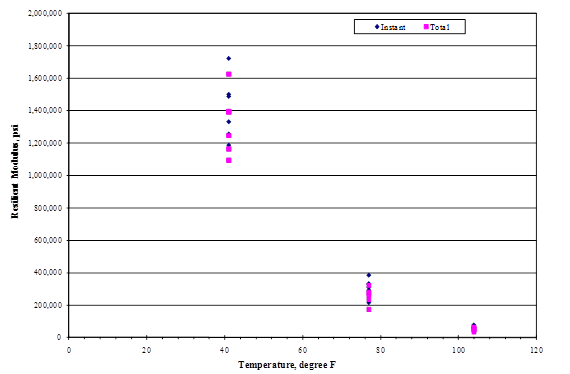The height and width of the screenshot is (374, 570).
Task: Select lowest Total square at 41 degrees
Action: (x=229, y=160)
